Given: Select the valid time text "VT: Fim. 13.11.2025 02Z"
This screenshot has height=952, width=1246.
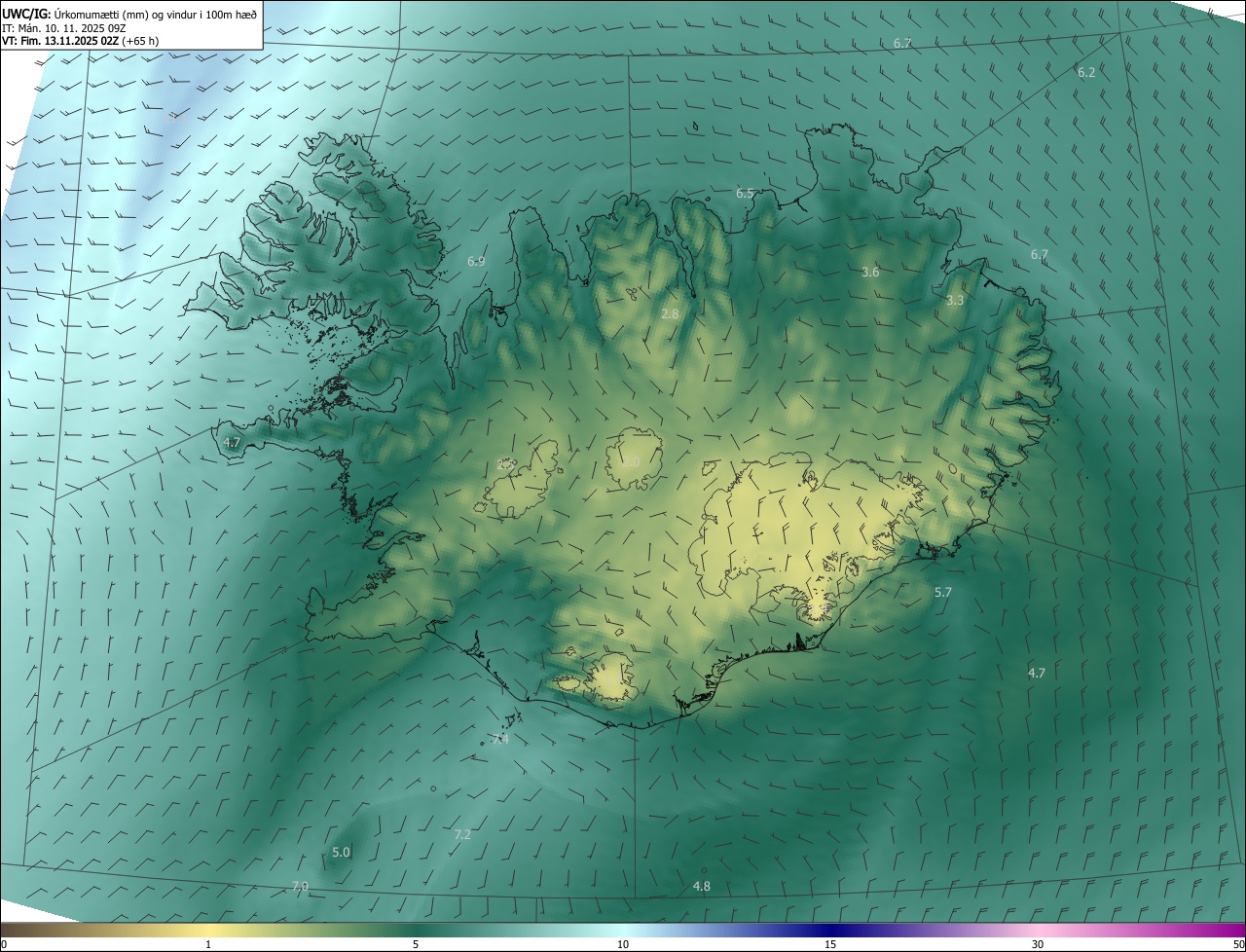Looking at the screenshot, I should coord(60,41).
